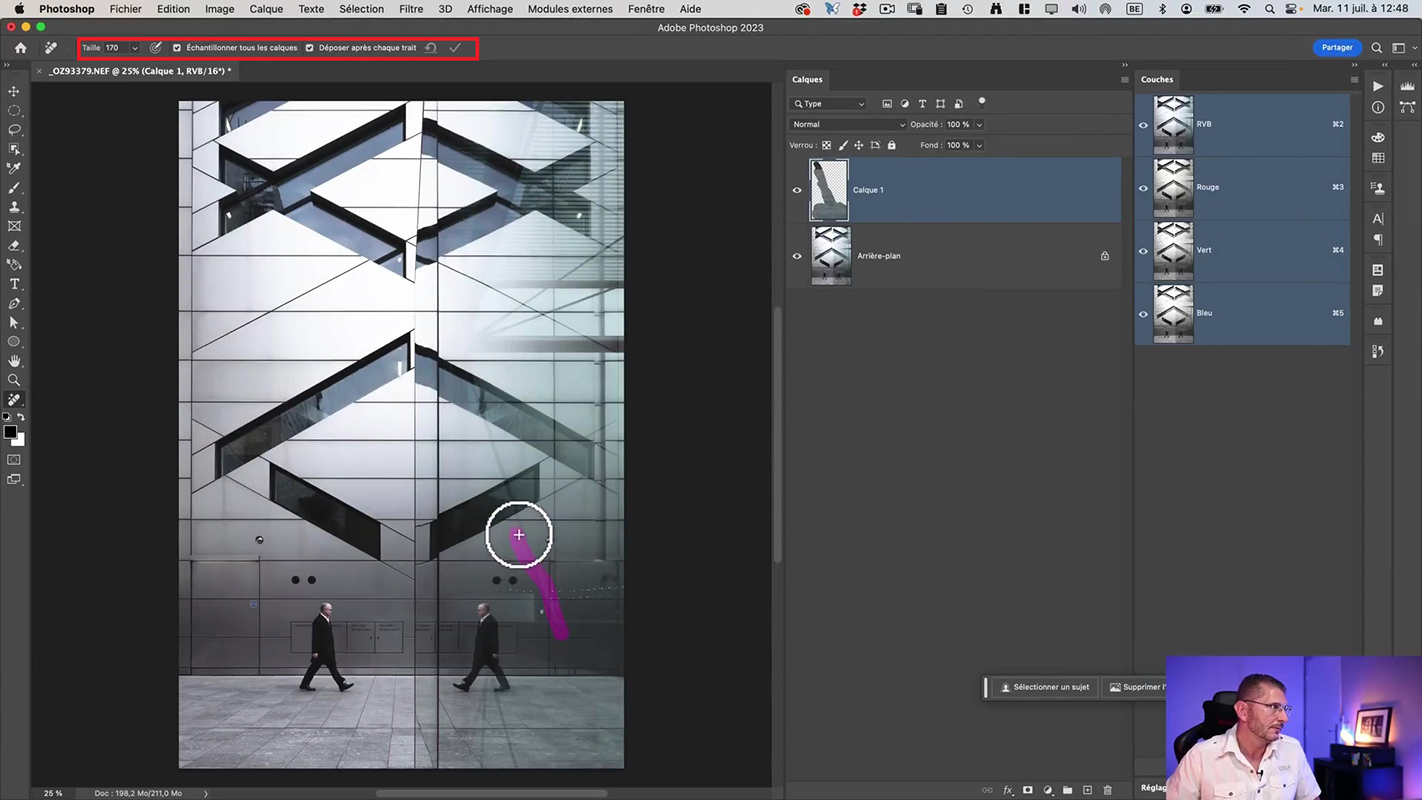The height and width of the screenshot is (800, 1422).
Task: Hide the Calque 1 layer
Action: (797, 190)
